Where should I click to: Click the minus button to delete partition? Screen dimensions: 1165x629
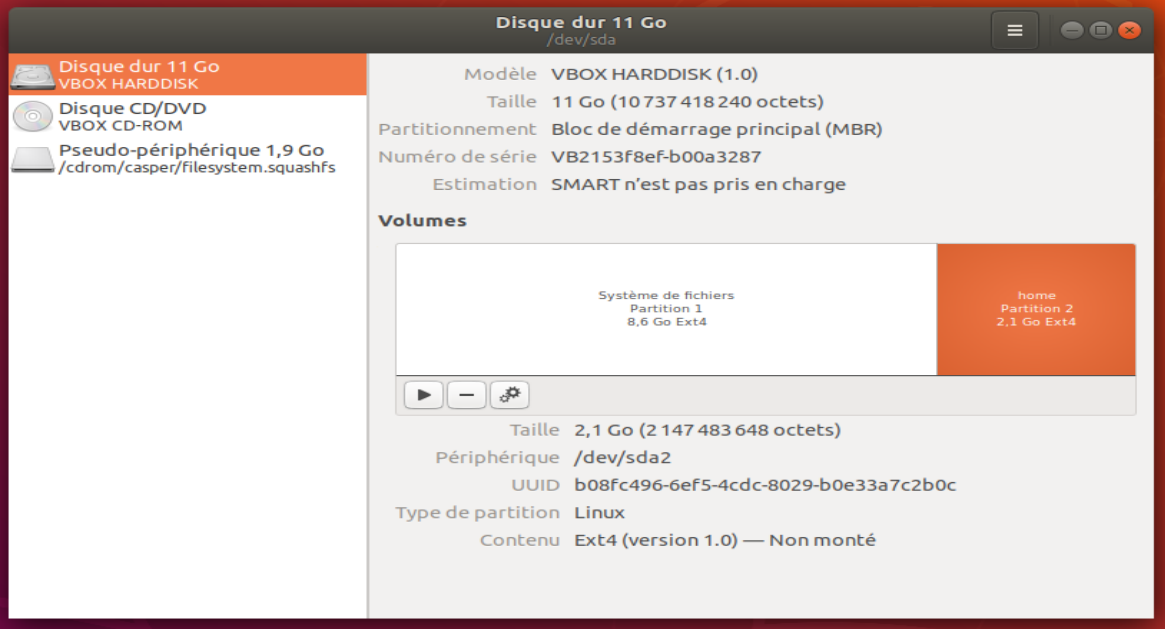(x=466, y=395)
